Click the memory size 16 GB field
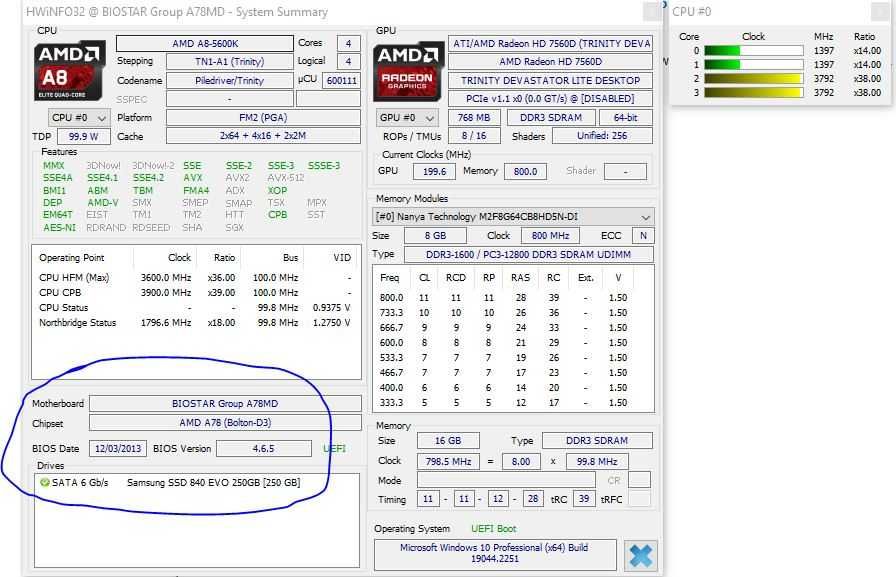The height and width of the screenshot is (577, 896). [448, 441]
